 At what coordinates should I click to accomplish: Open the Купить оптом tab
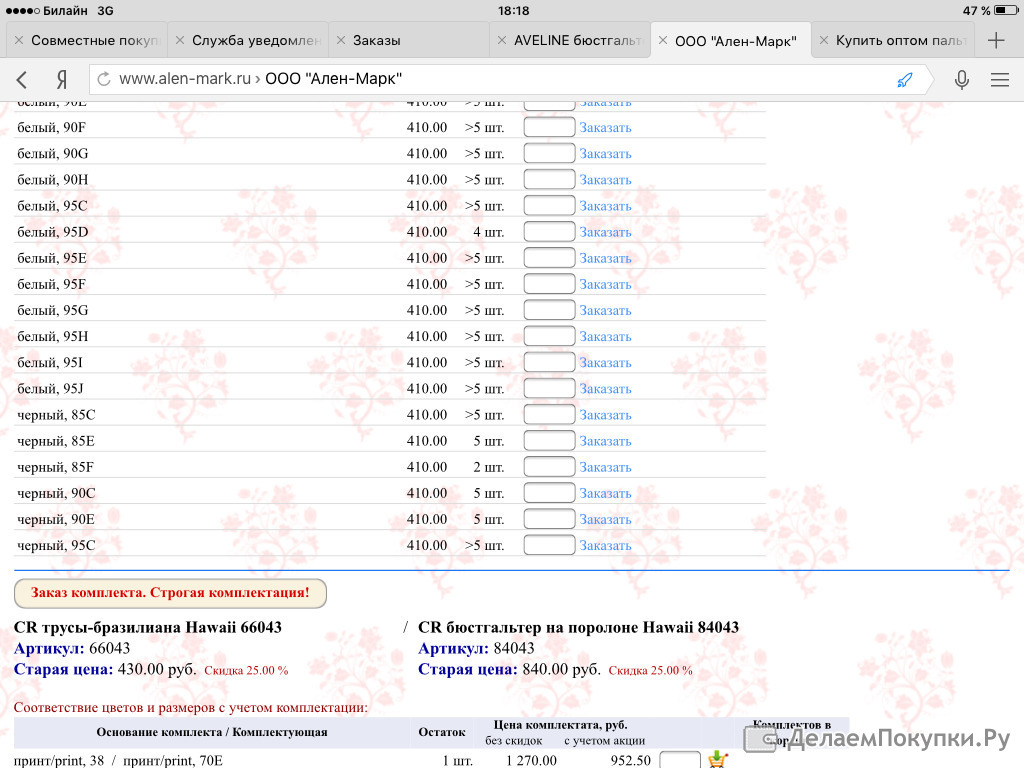(900, 41)
